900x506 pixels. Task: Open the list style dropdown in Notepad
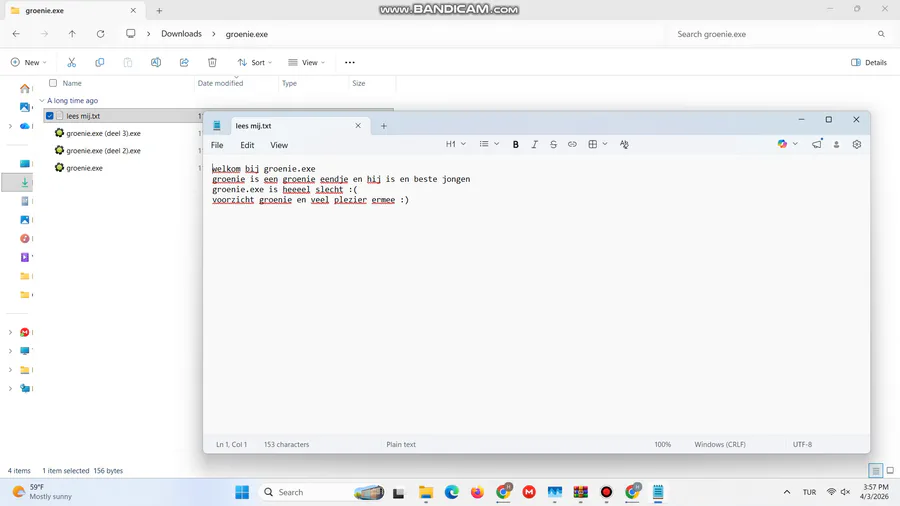[x=489, y=144]
